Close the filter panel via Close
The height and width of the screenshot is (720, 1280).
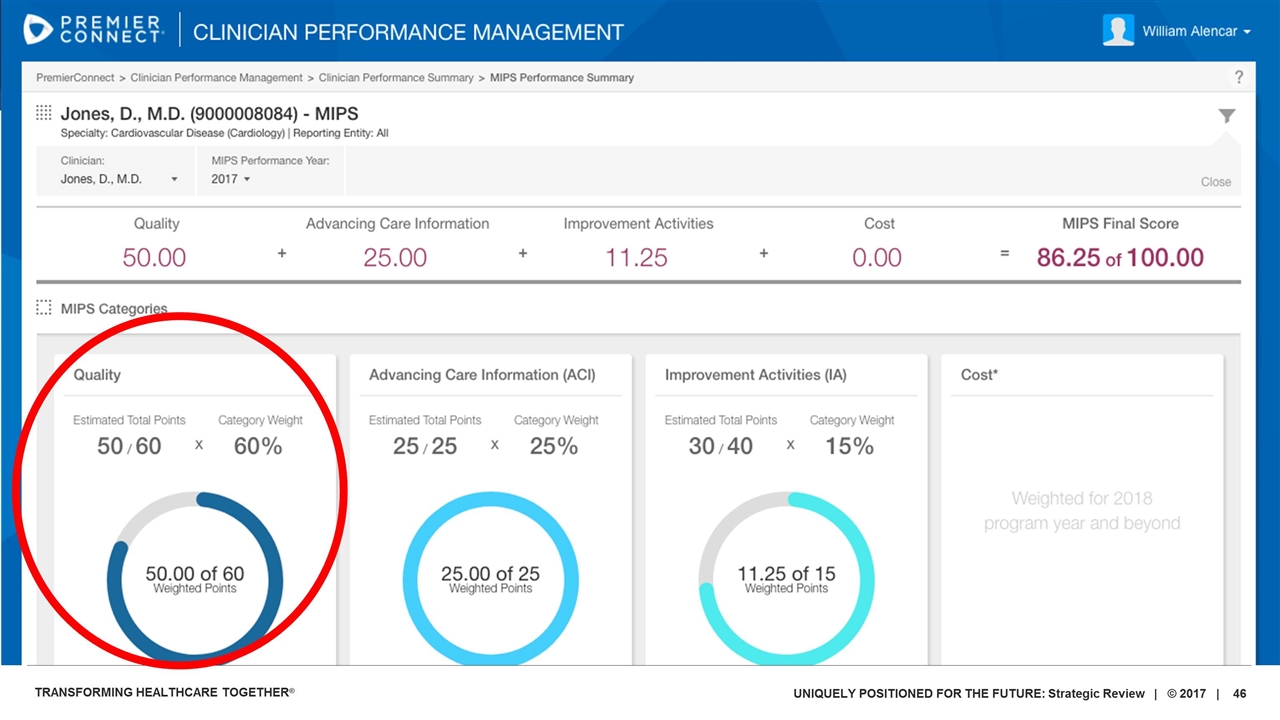tap(1216, 182)
